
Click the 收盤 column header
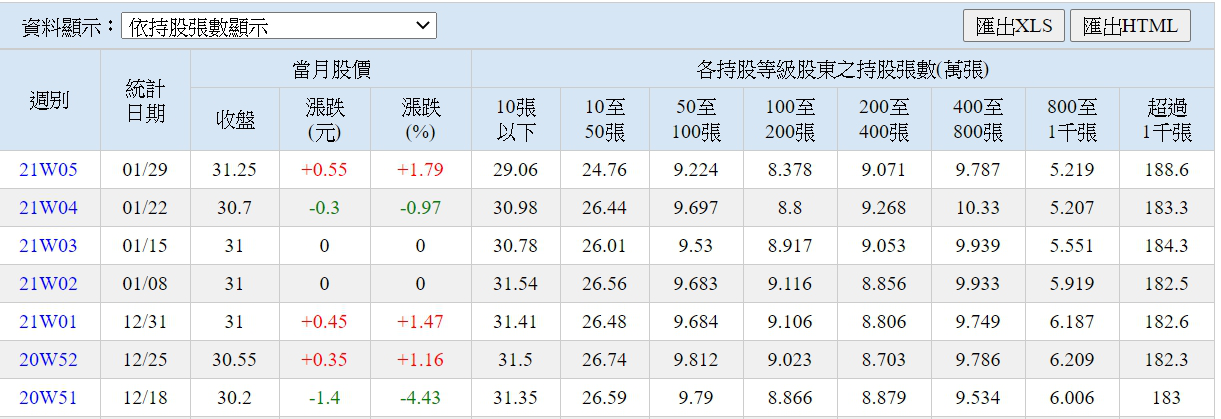235,120
